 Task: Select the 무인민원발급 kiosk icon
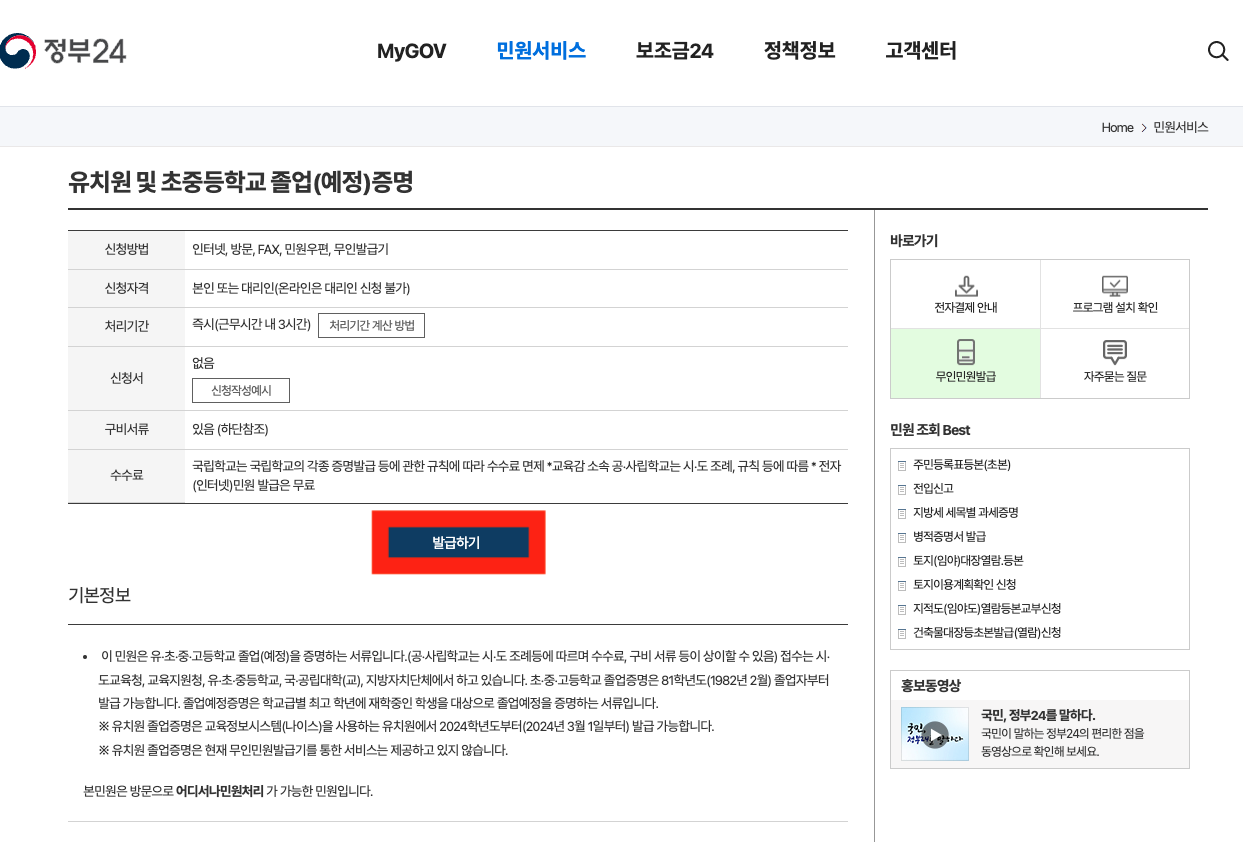point(965,353)
